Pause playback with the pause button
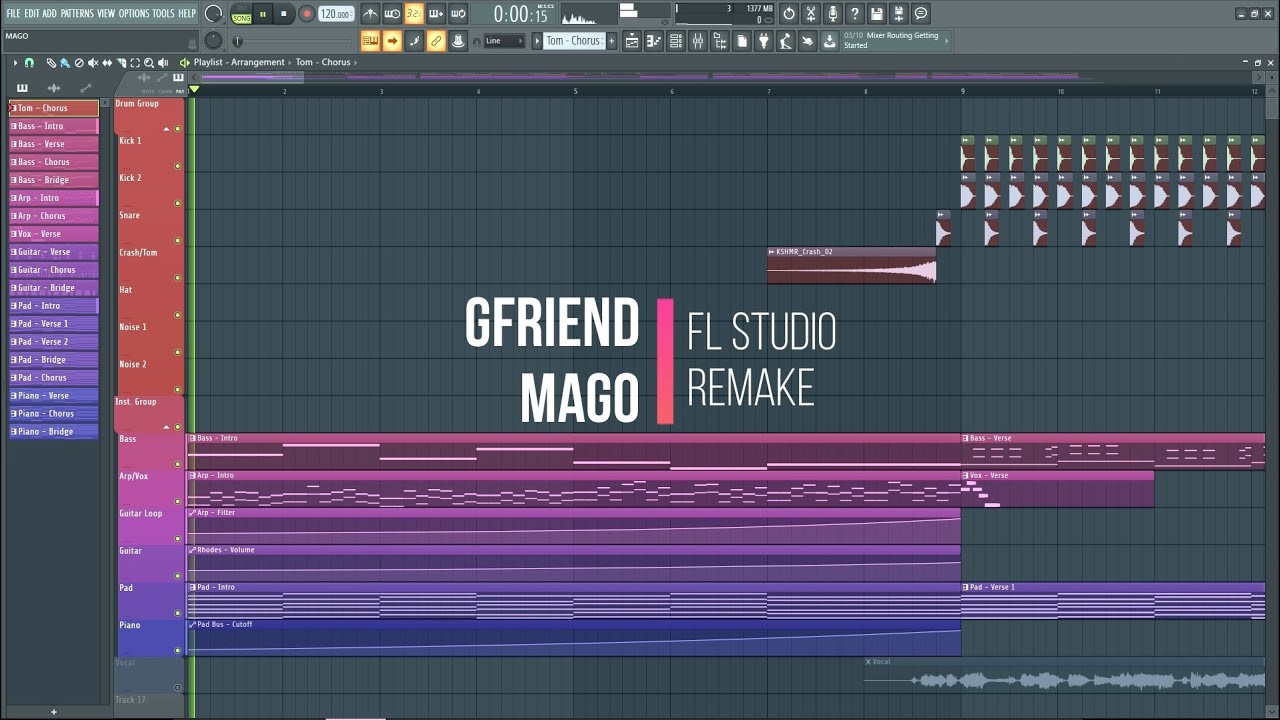The image size is (1280, 720). click(263, 14)
